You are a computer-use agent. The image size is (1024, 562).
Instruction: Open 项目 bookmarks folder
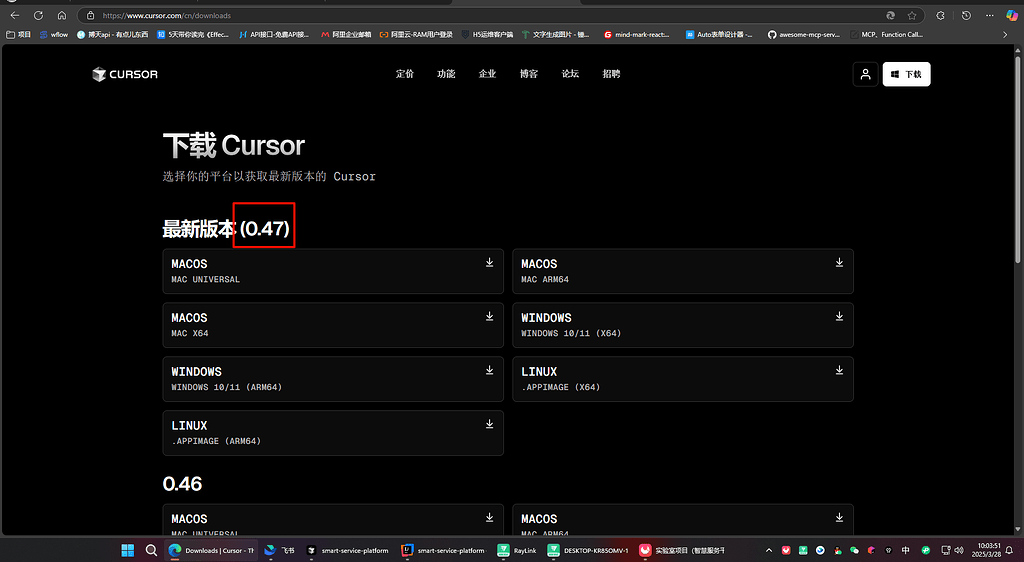pos(19,35)
